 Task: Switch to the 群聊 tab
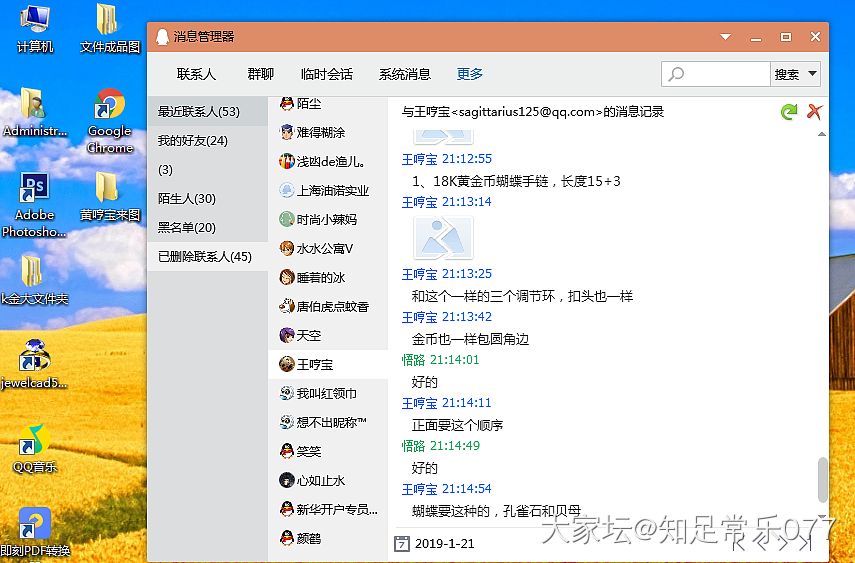point(260,74)
